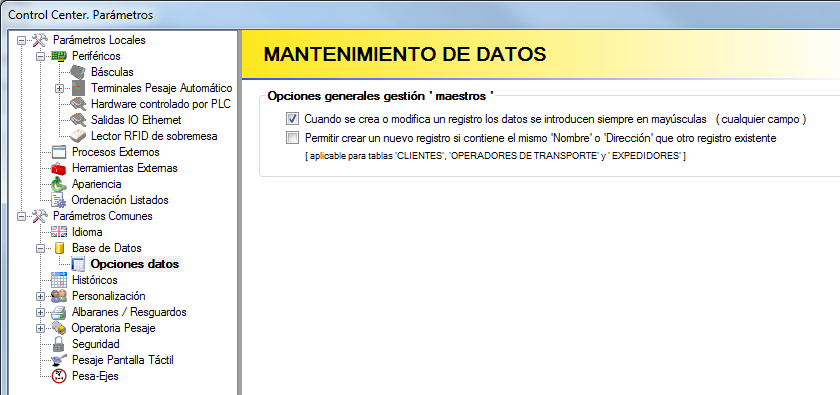The image size is (840, 395).
Task: Enable allowing duplicate Nombre or Dirección records
Action: pos(292,138)
